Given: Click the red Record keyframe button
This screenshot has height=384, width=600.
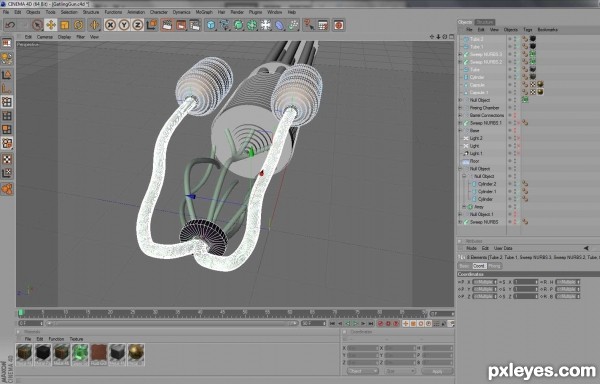Looking at the screenshot, I should click(x=380, y=324).
